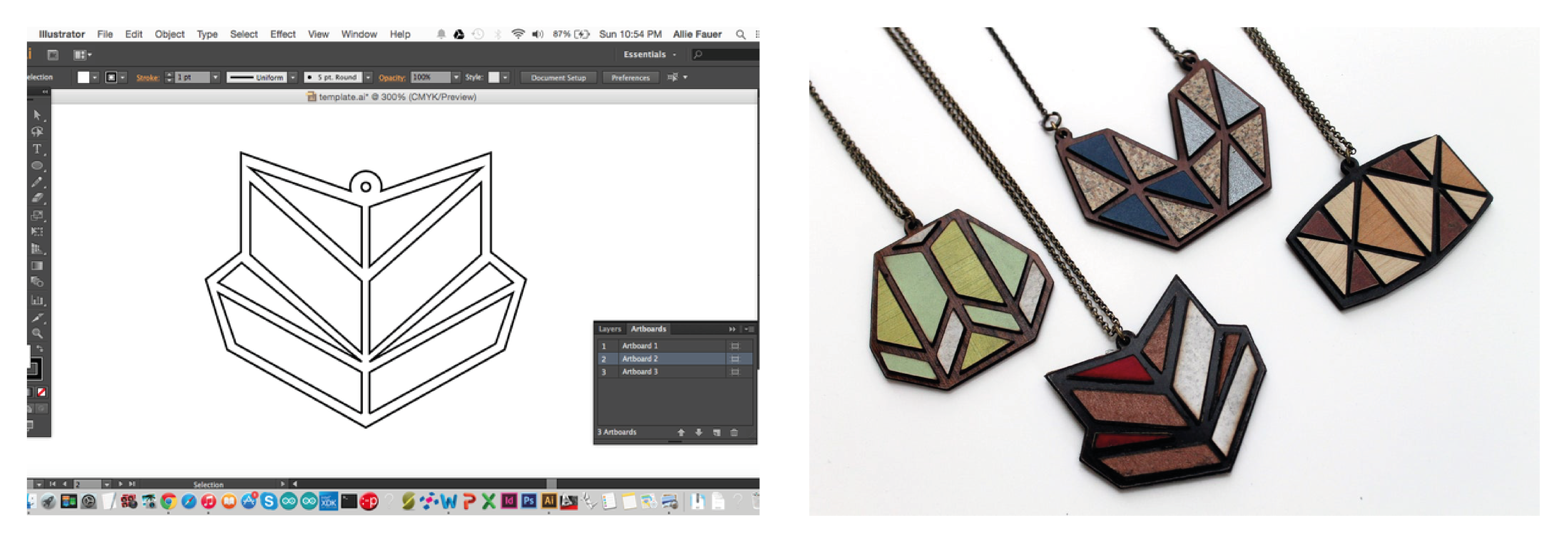Select the Blend tool
The height and width of the screenshot is (543, 1568).
click(x=37, y=282)
